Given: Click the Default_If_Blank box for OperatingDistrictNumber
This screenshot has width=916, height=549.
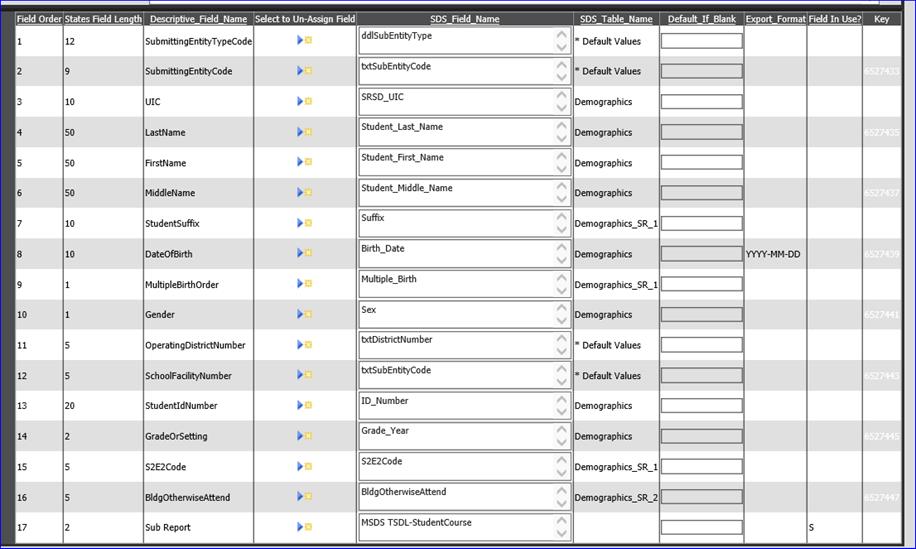Looking at the screenshot, I should 701,345.
